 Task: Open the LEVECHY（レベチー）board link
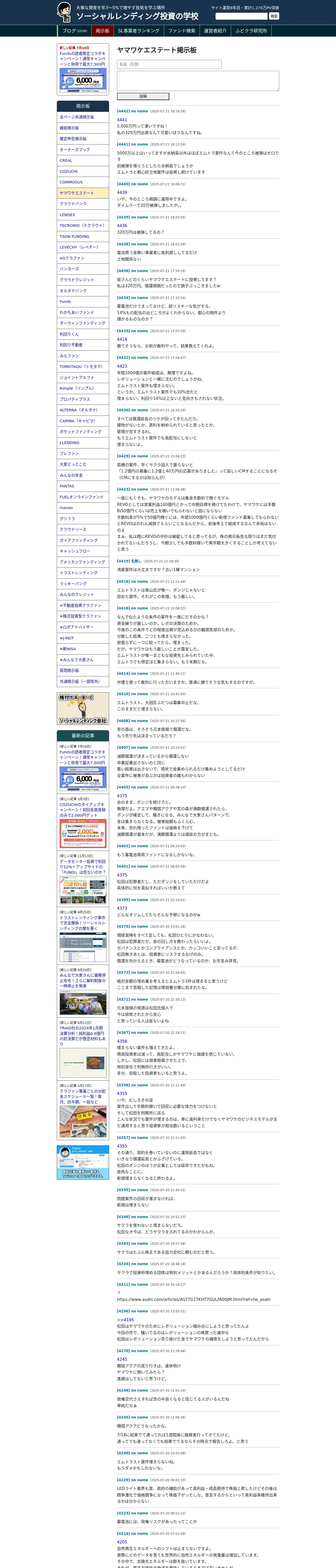[x=83, y=247]
